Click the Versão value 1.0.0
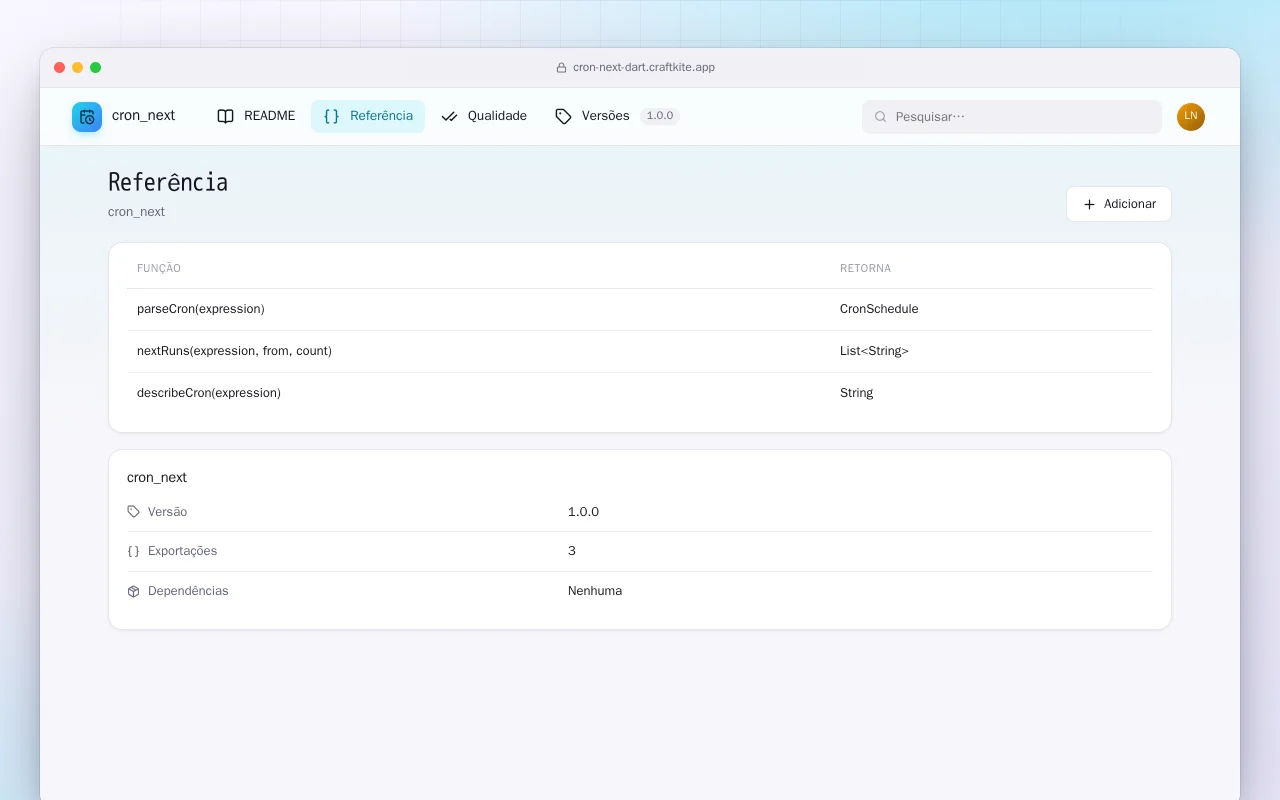Image resolution: width=1280 pixels, height=800 pixels. [x=583, y=512]
